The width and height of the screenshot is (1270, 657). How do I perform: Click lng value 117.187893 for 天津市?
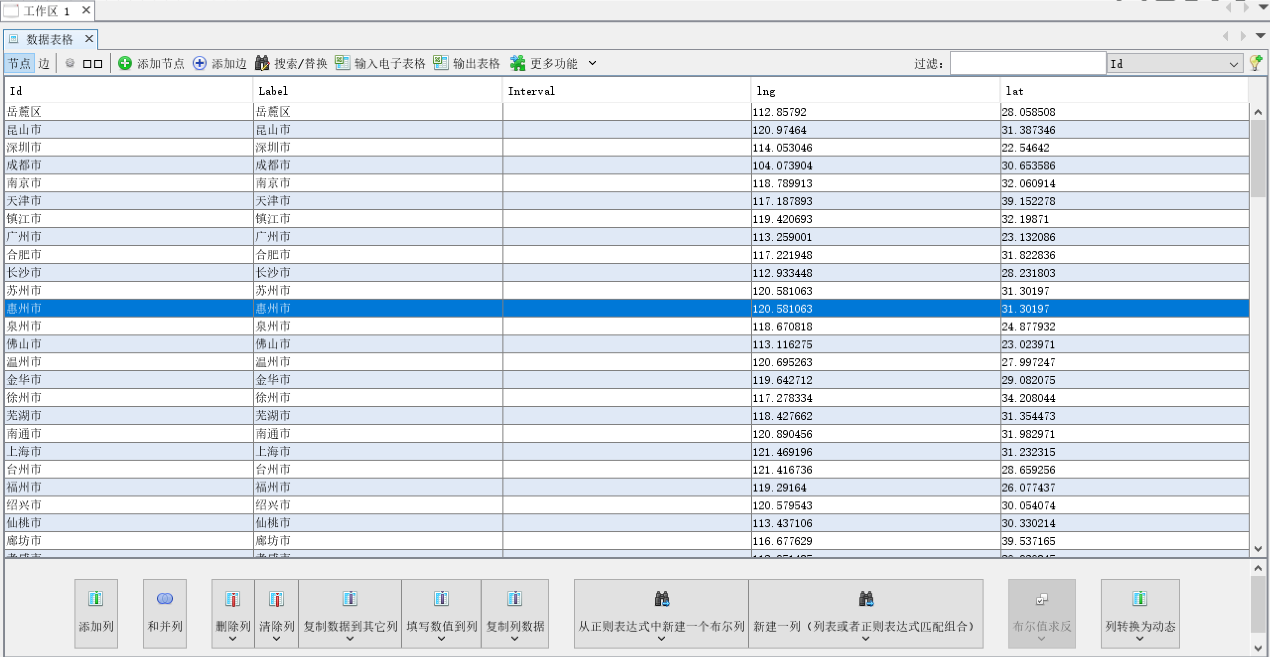[x=876, y=202]
